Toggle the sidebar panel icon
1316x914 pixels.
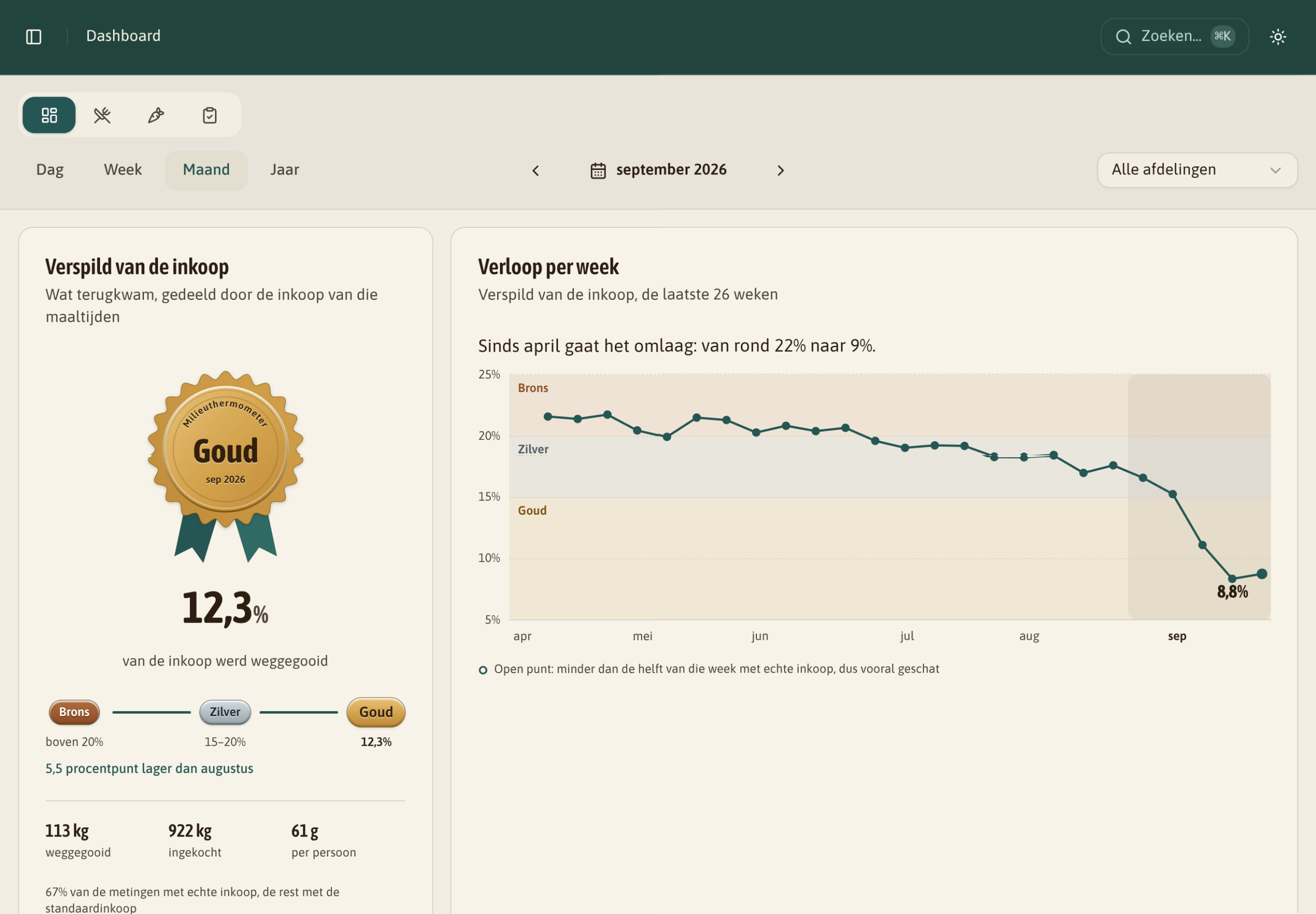tap(34, 36)
